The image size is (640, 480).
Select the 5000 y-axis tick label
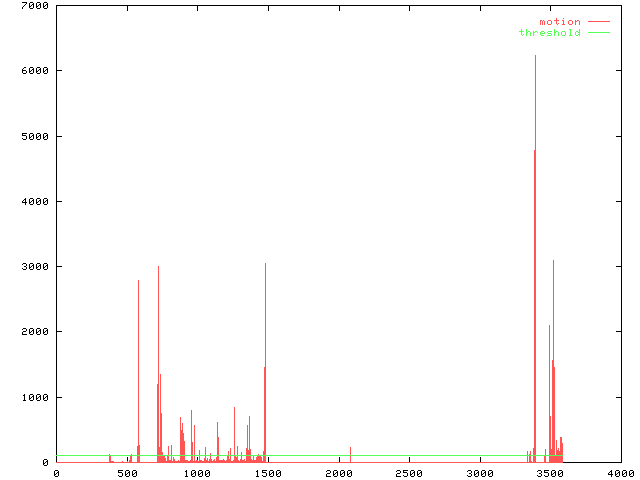pyautogui.click(x=35, y=136)
